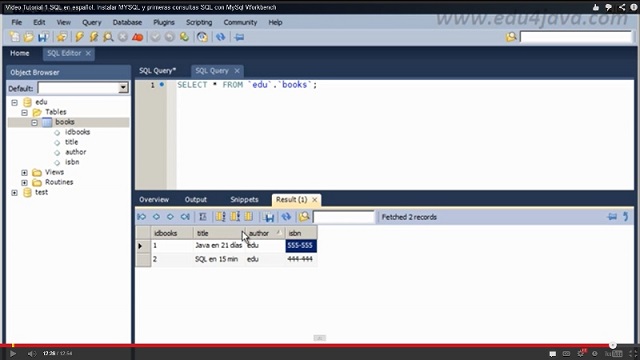Click the video progress bar scrubber

[613, 345]
